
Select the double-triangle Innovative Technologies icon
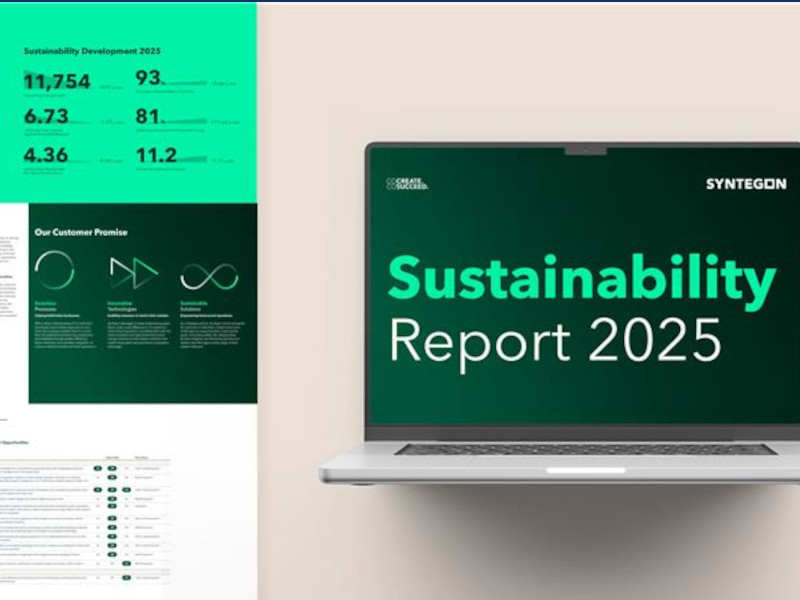pos(134,272)
